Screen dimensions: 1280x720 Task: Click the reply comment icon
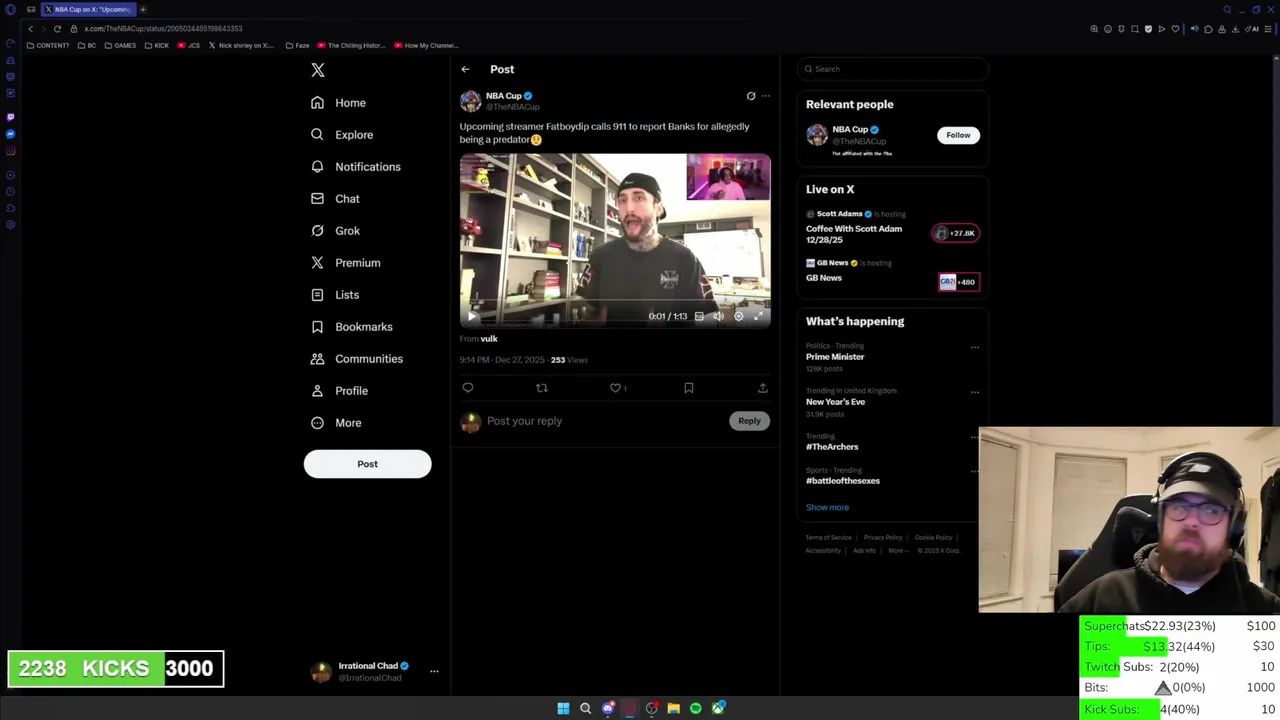point(468,388)
